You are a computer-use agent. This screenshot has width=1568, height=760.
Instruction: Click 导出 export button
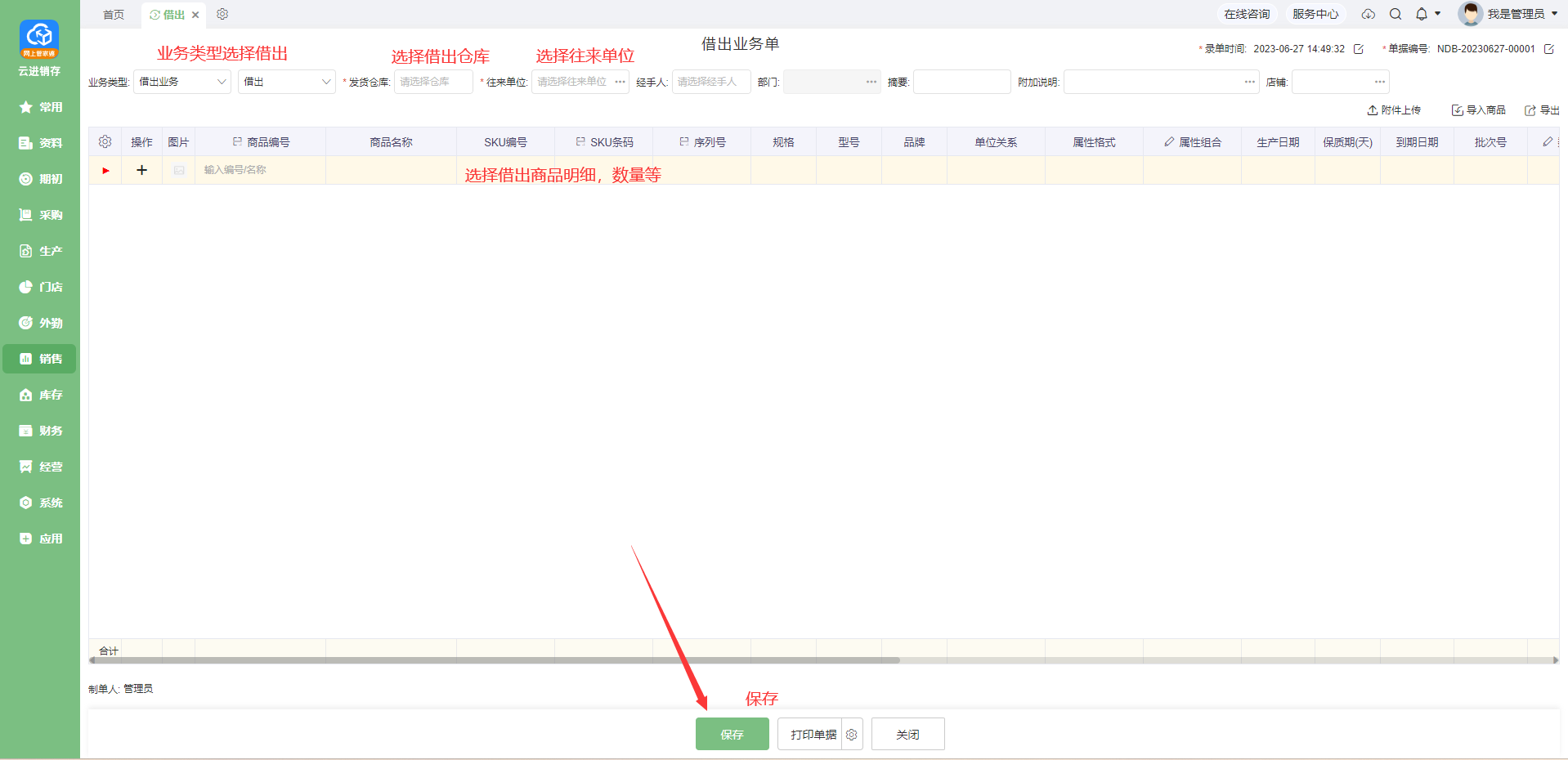coord(1542,110)
